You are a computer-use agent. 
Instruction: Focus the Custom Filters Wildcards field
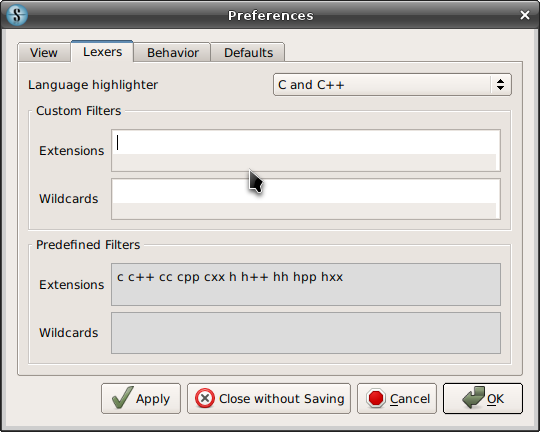(306, 199)
